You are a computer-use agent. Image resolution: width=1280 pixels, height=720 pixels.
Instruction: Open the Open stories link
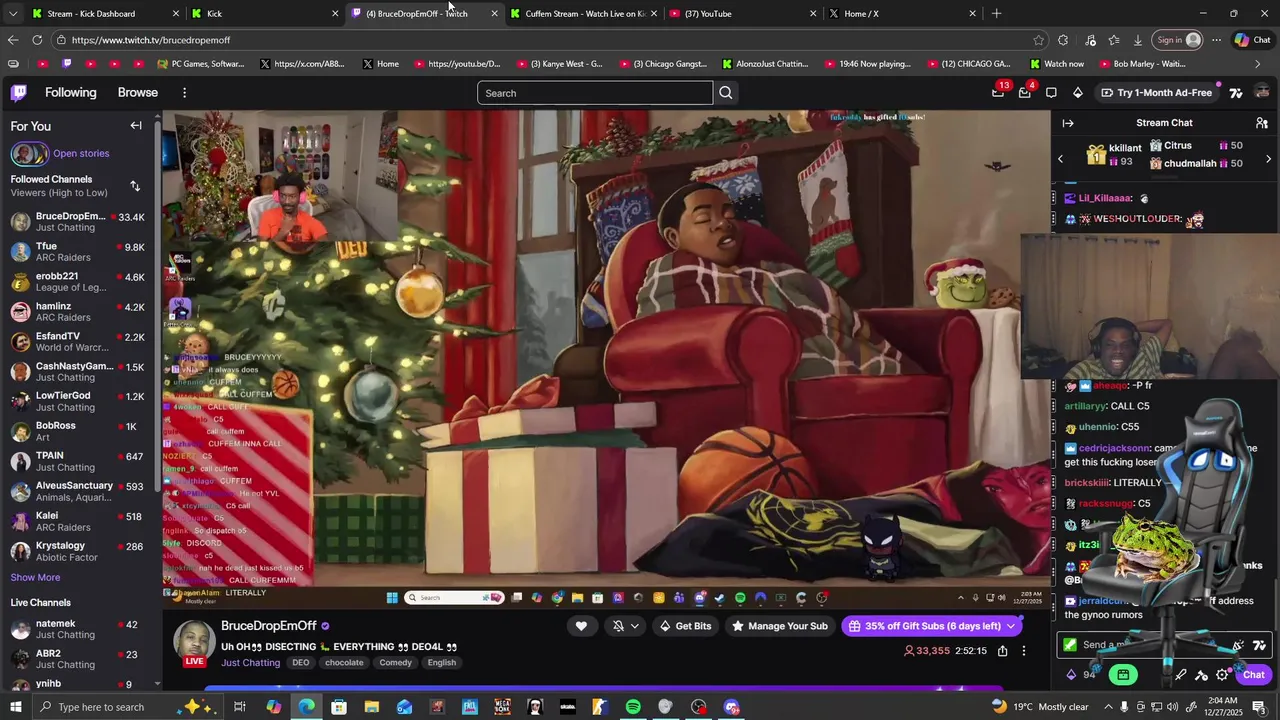(x=81, y=154)
